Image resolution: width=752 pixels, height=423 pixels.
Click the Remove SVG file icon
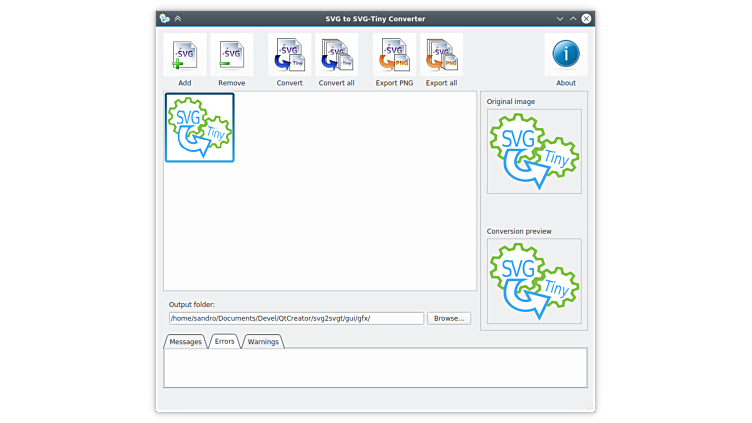click(231, 56)
